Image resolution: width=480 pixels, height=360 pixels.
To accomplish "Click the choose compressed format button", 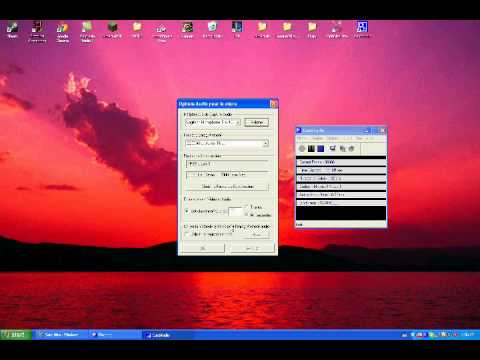I will coord(228,186).
